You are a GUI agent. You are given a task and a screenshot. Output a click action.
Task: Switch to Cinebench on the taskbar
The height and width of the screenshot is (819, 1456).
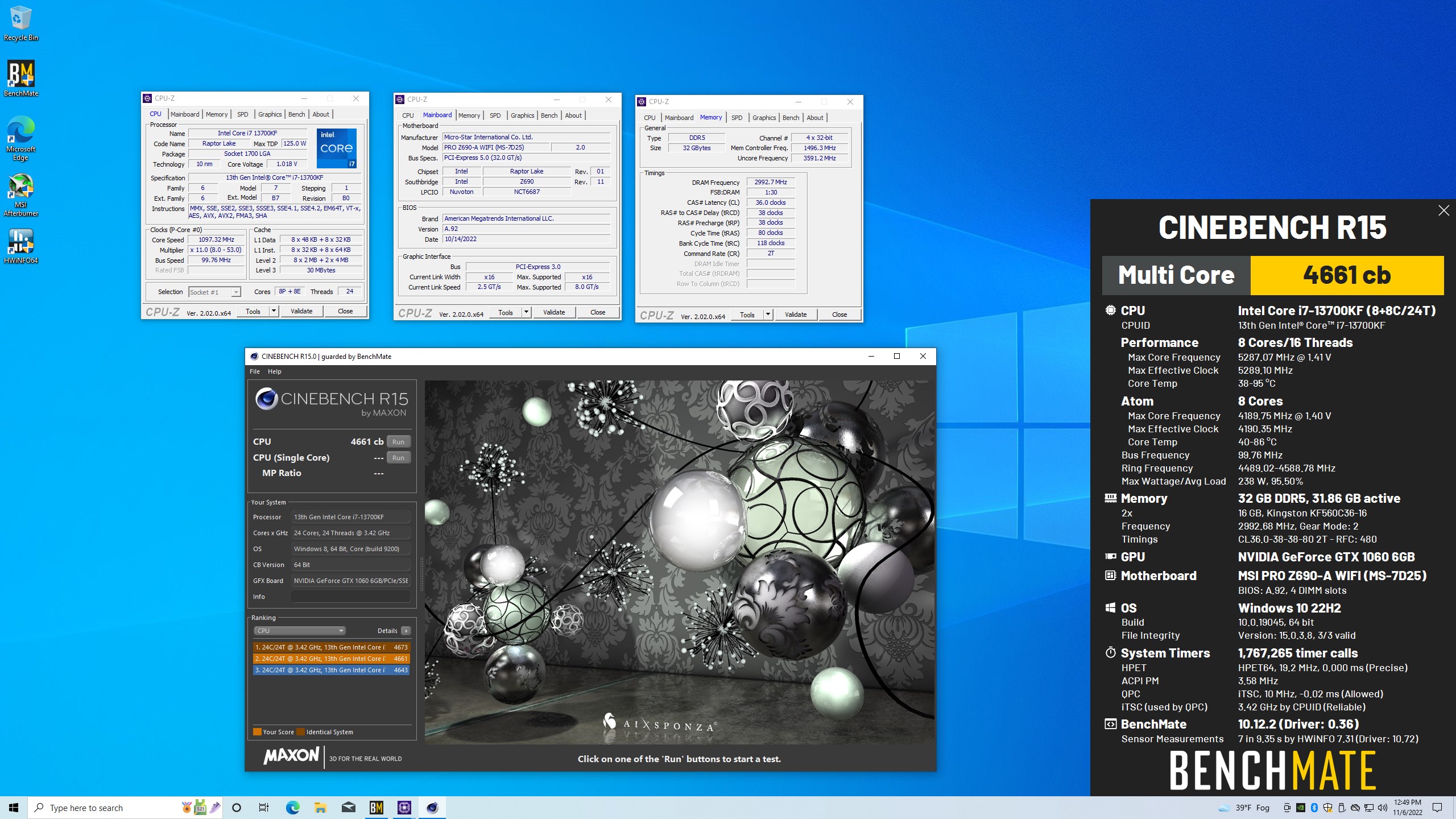432,808
